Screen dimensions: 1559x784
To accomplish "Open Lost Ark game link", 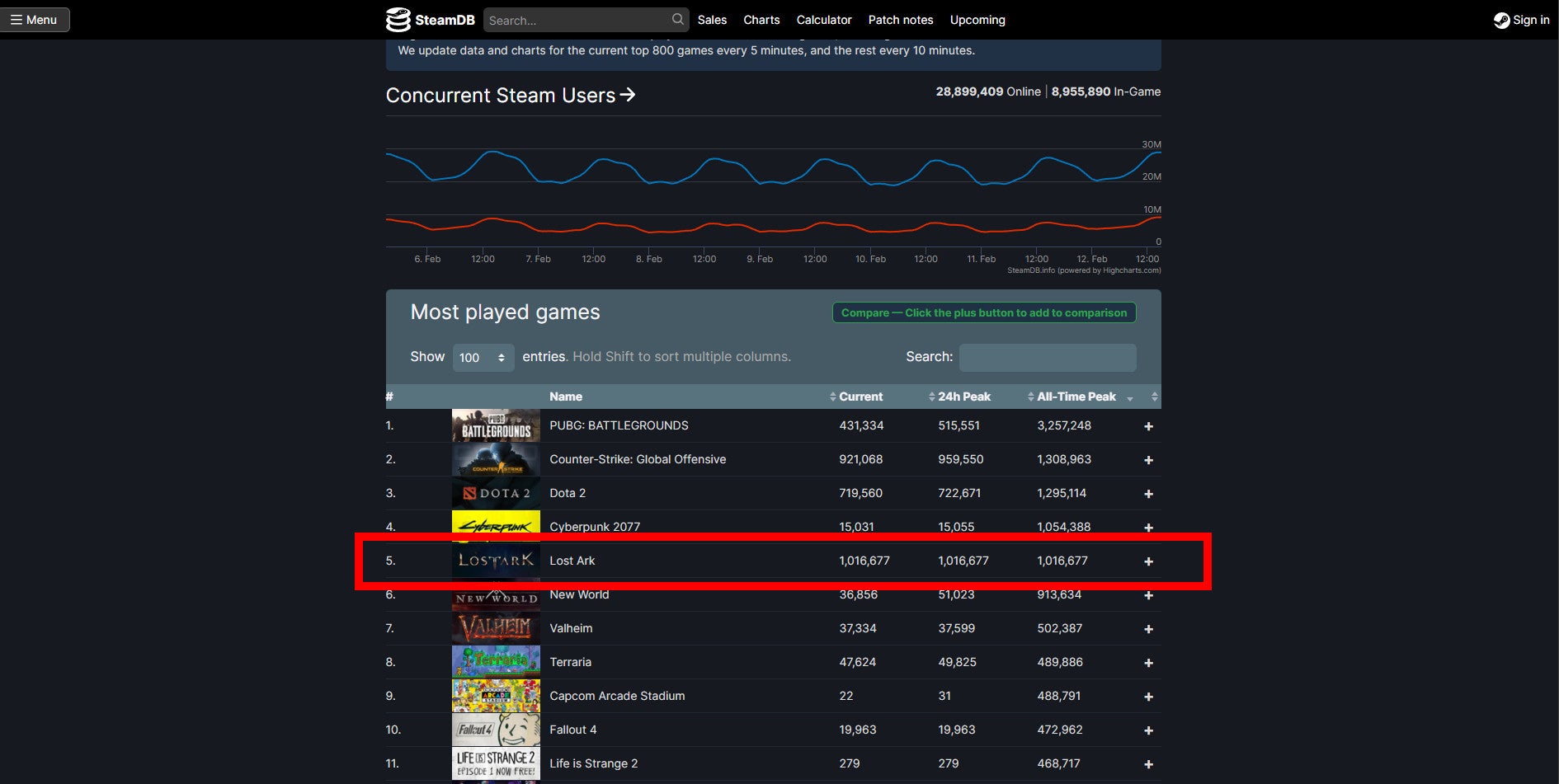I will point(572,561).
